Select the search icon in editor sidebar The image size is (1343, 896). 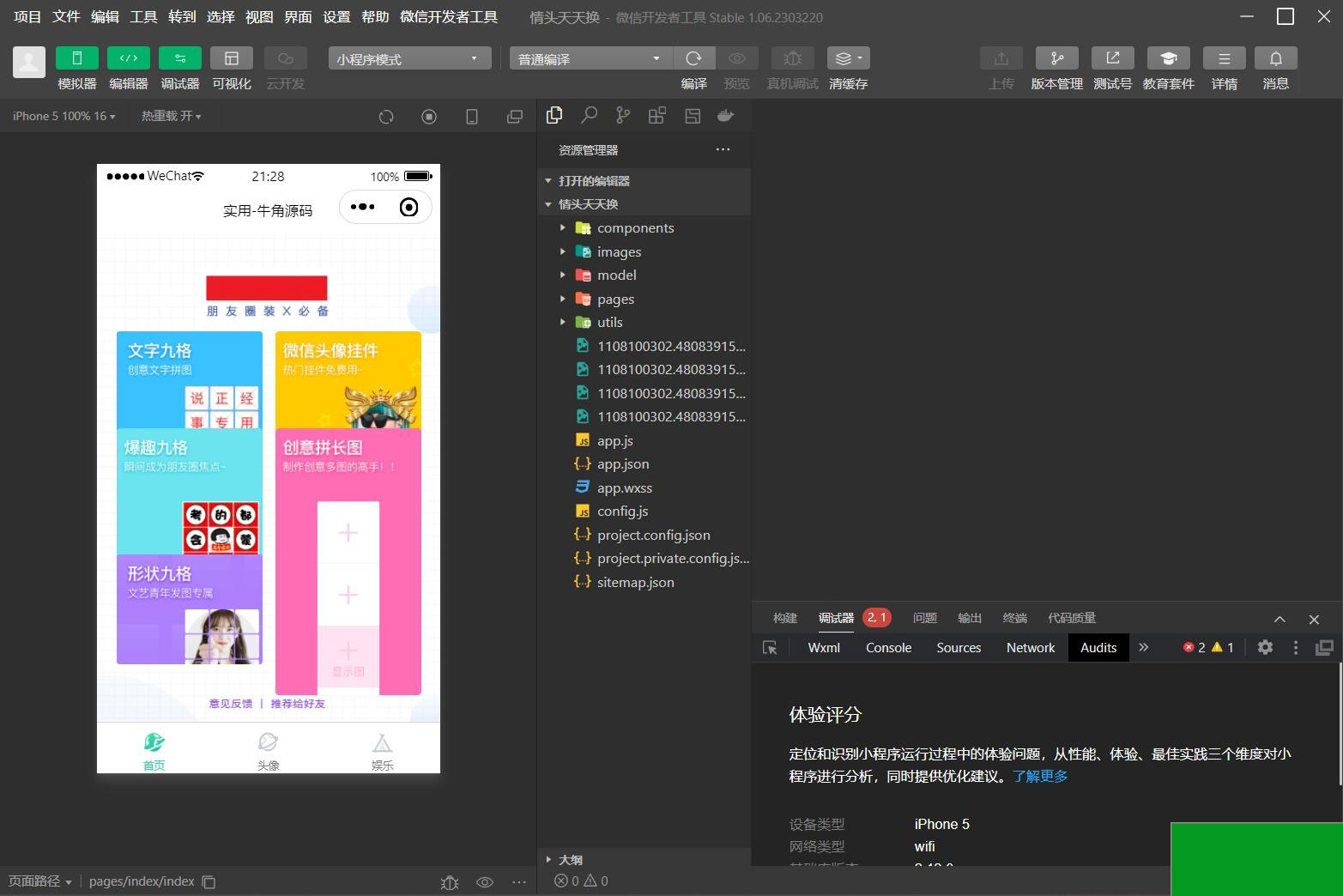(x=589, y=115)
